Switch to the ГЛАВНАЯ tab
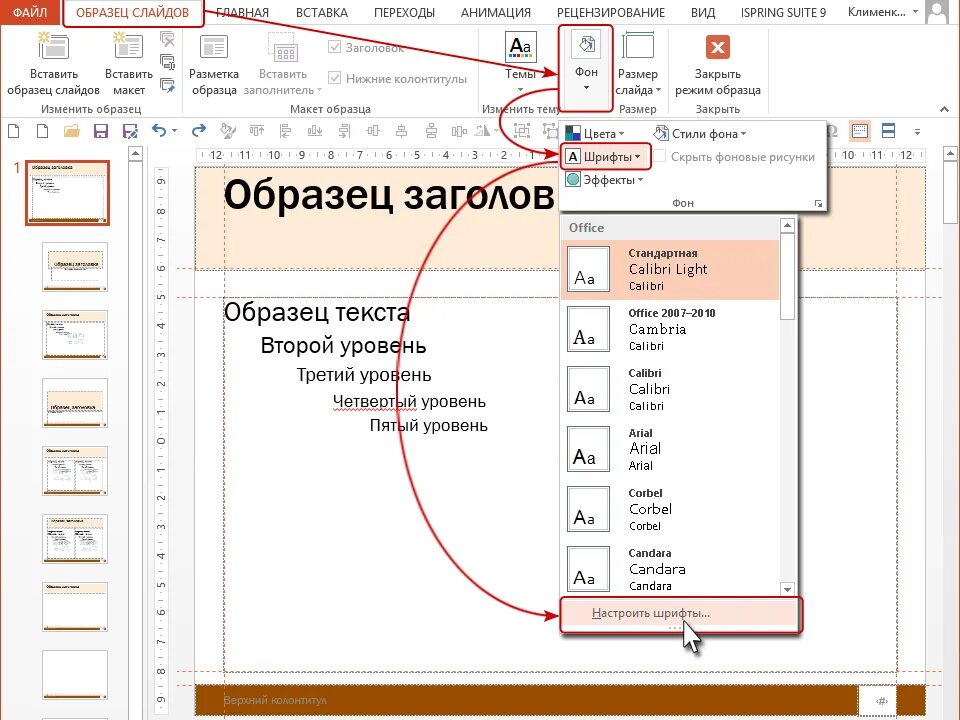 click(x=242, y=12)
